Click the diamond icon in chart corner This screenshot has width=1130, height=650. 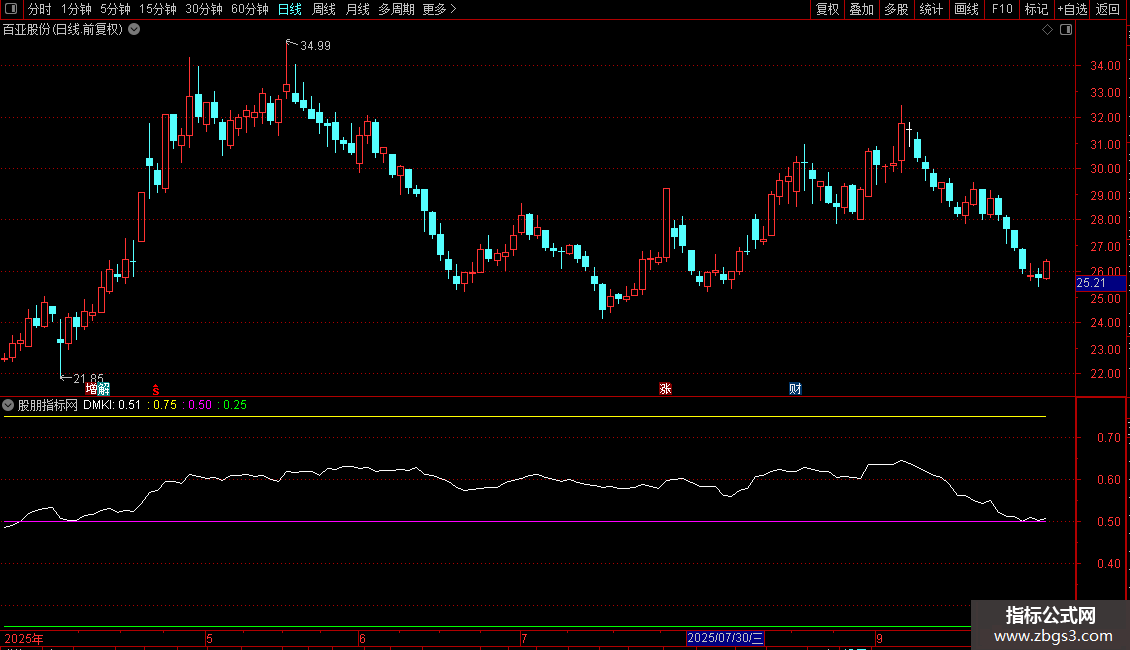point(1048,30)
